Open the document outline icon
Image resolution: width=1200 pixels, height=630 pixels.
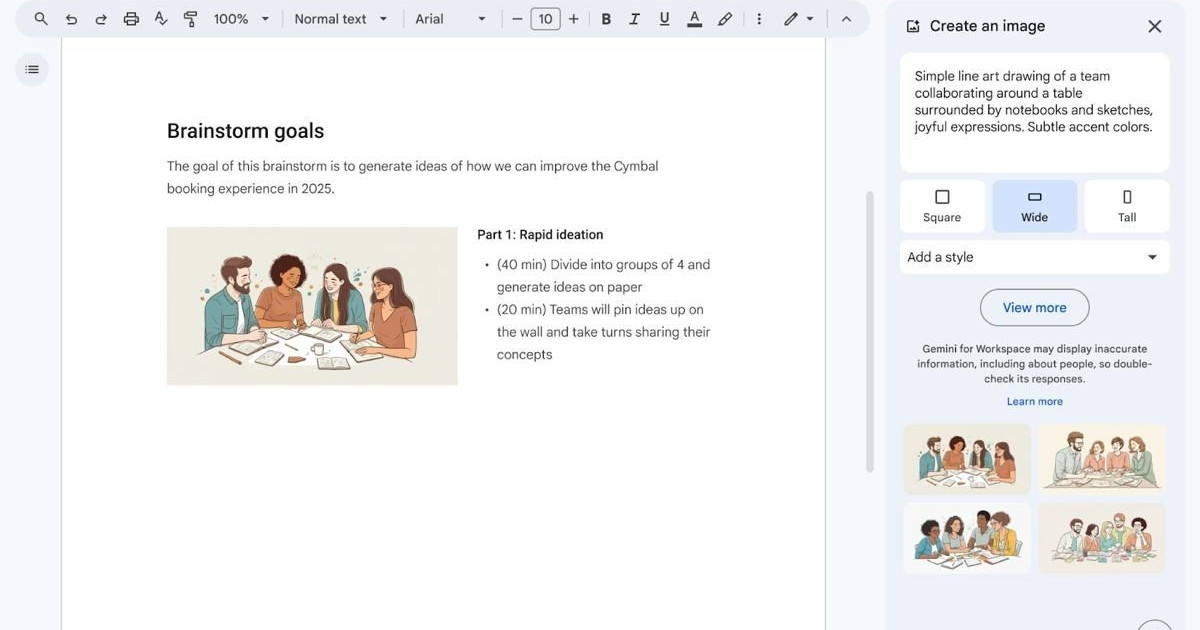pos(32,69)
